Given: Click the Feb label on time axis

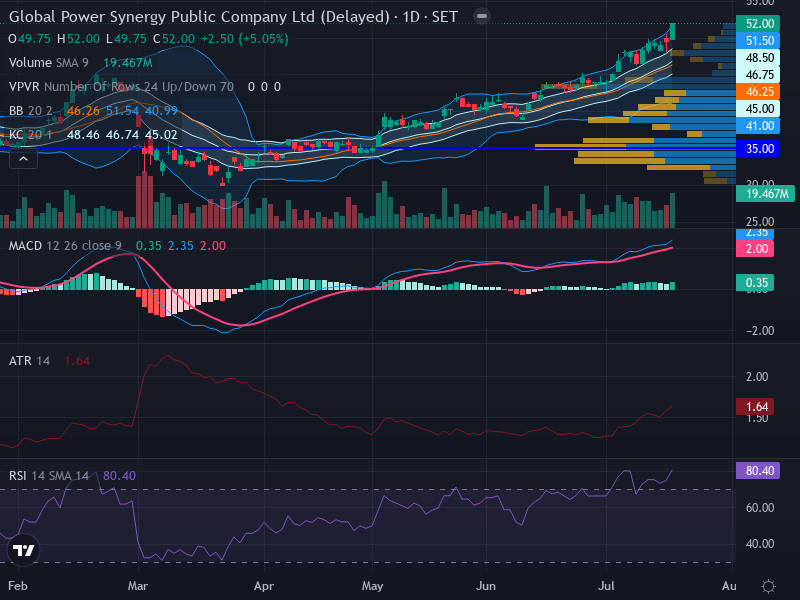Looking at the screenshot, I should click(18, 586).
